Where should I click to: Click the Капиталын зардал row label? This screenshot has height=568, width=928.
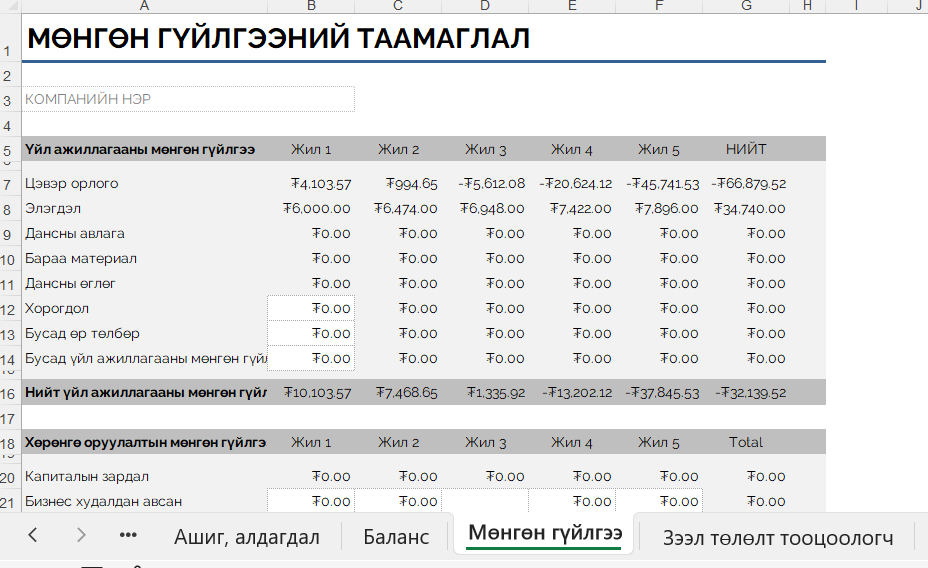(73, 477)
